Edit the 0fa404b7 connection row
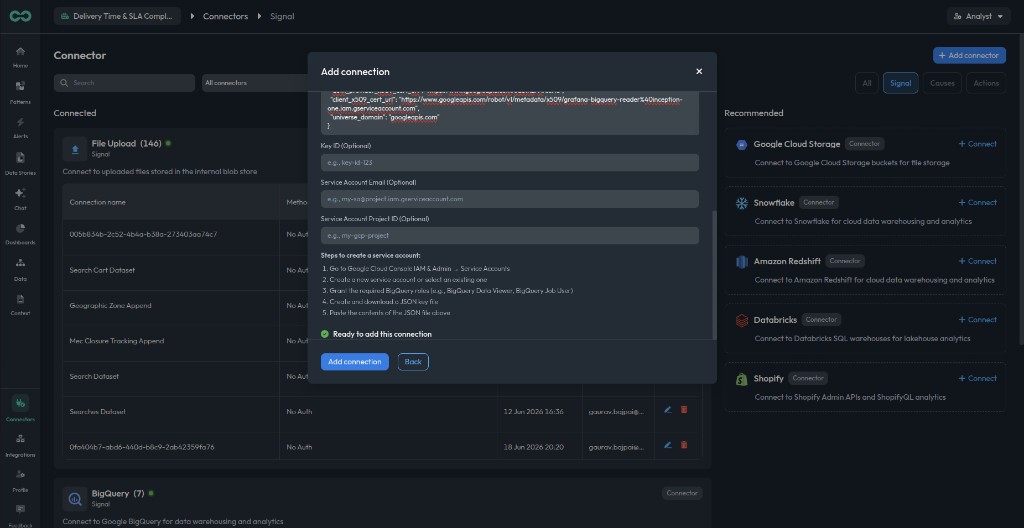 [667, 445]
